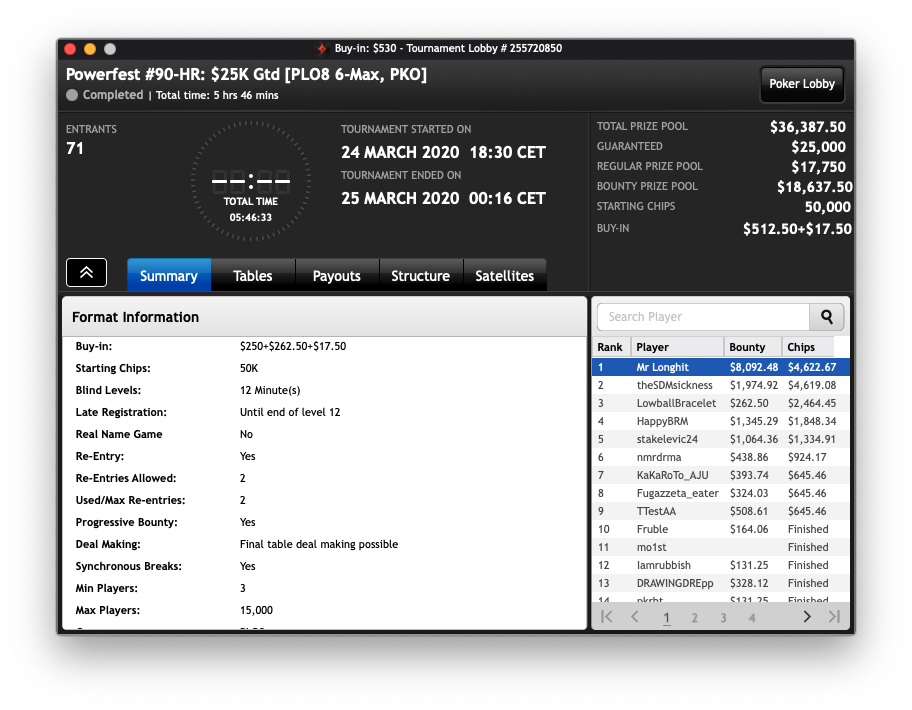Viewport: 912px width, 710px height.
Task: Open page 2 of the player list
Action: [x=694, y=618]
